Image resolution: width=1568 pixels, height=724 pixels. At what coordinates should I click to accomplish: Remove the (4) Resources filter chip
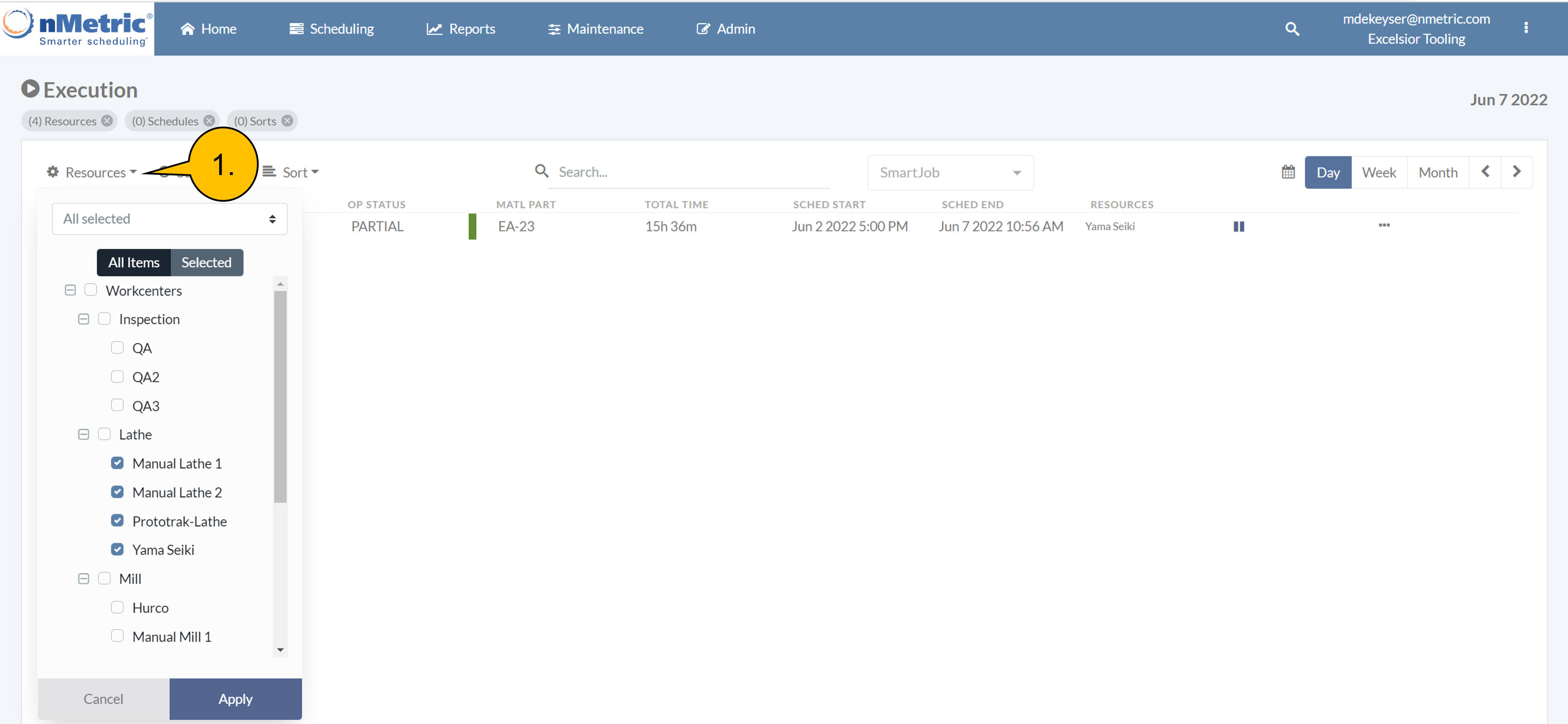pyautogui.click(x=107, y=121)
